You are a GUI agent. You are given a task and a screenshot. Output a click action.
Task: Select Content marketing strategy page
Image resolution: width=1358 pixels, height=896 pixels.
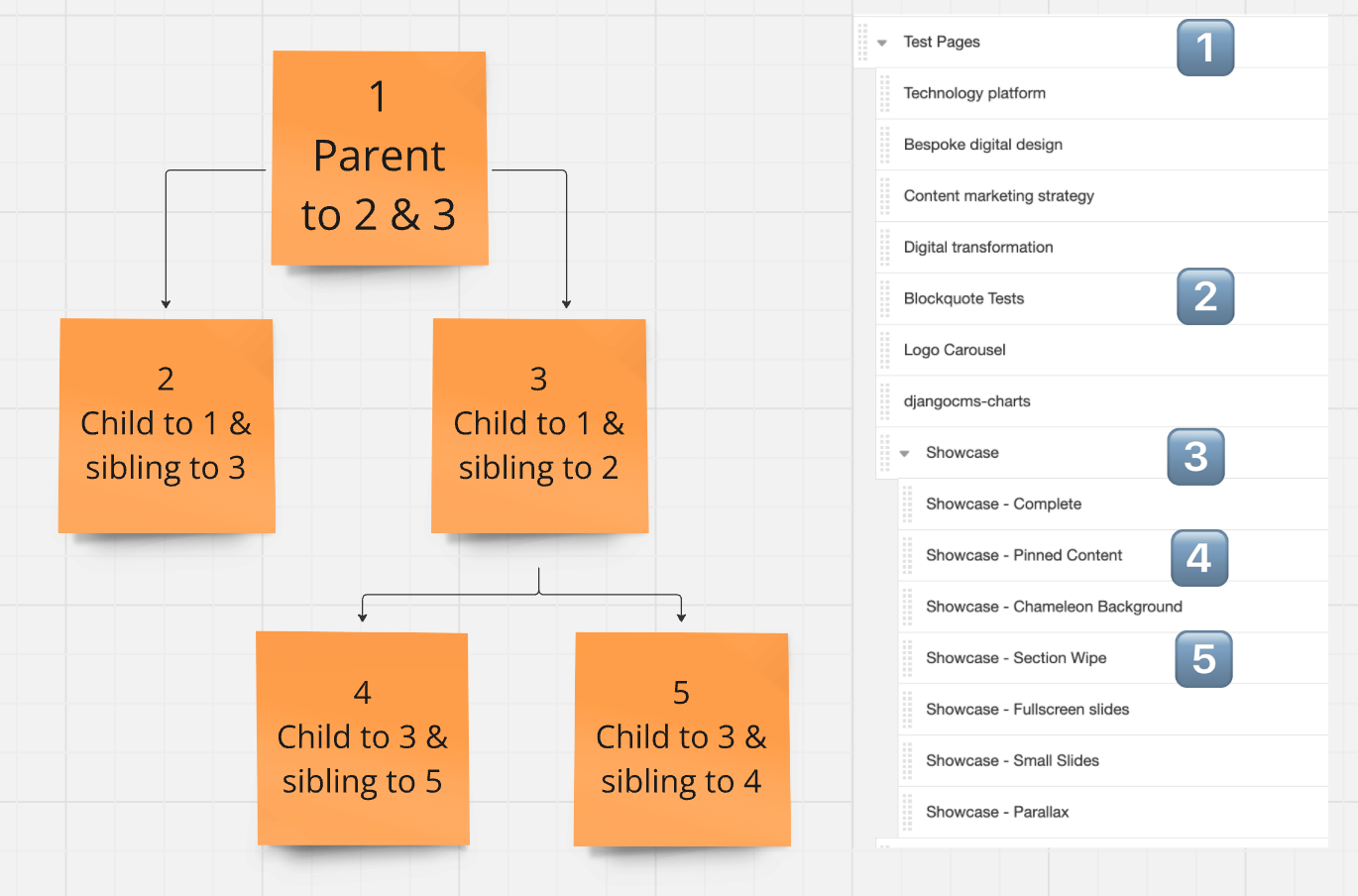(x=999, y=196)
